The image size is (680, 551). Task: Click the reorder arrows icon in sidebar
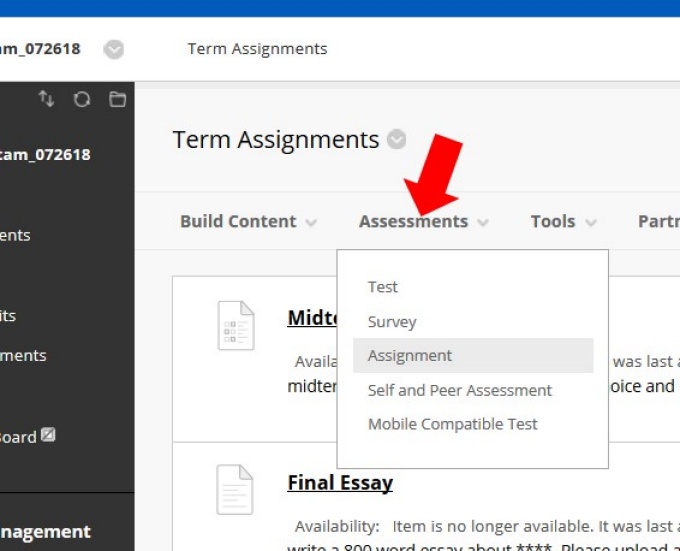pos(47,99)
